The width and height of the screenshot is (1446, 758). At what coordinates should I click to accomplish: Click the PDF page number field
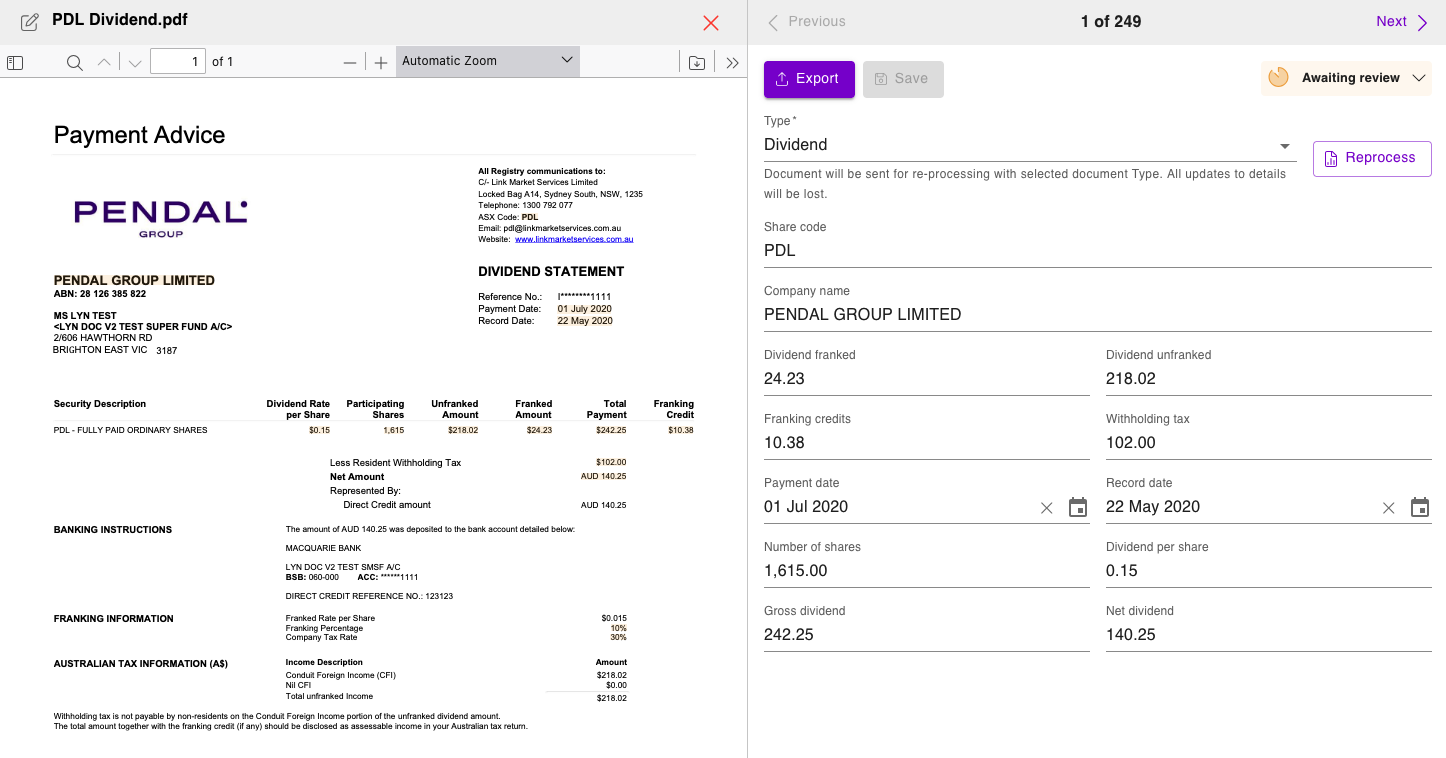tap(178, 61)
